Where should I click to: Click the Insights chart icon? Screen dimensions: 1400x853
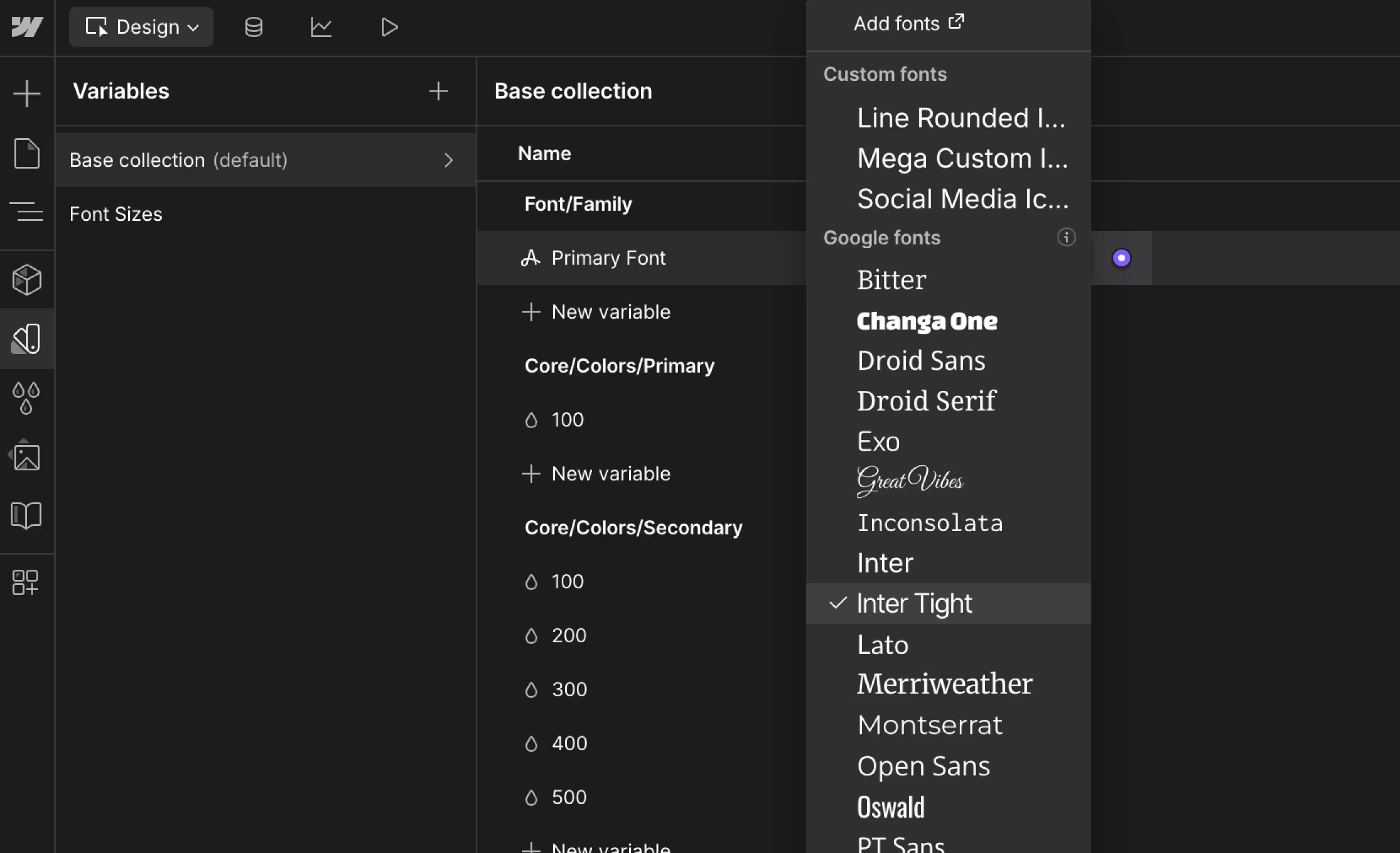click(321, 27)
